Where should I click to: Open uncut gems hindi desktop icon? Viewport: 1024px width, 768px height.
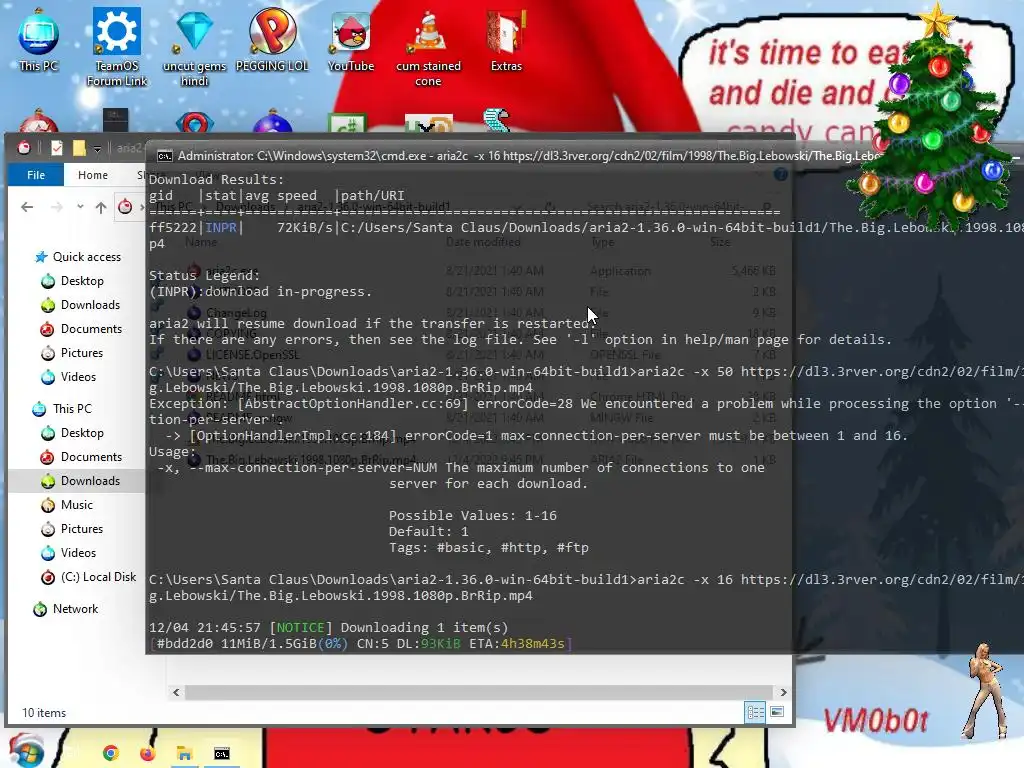(194, 47)
